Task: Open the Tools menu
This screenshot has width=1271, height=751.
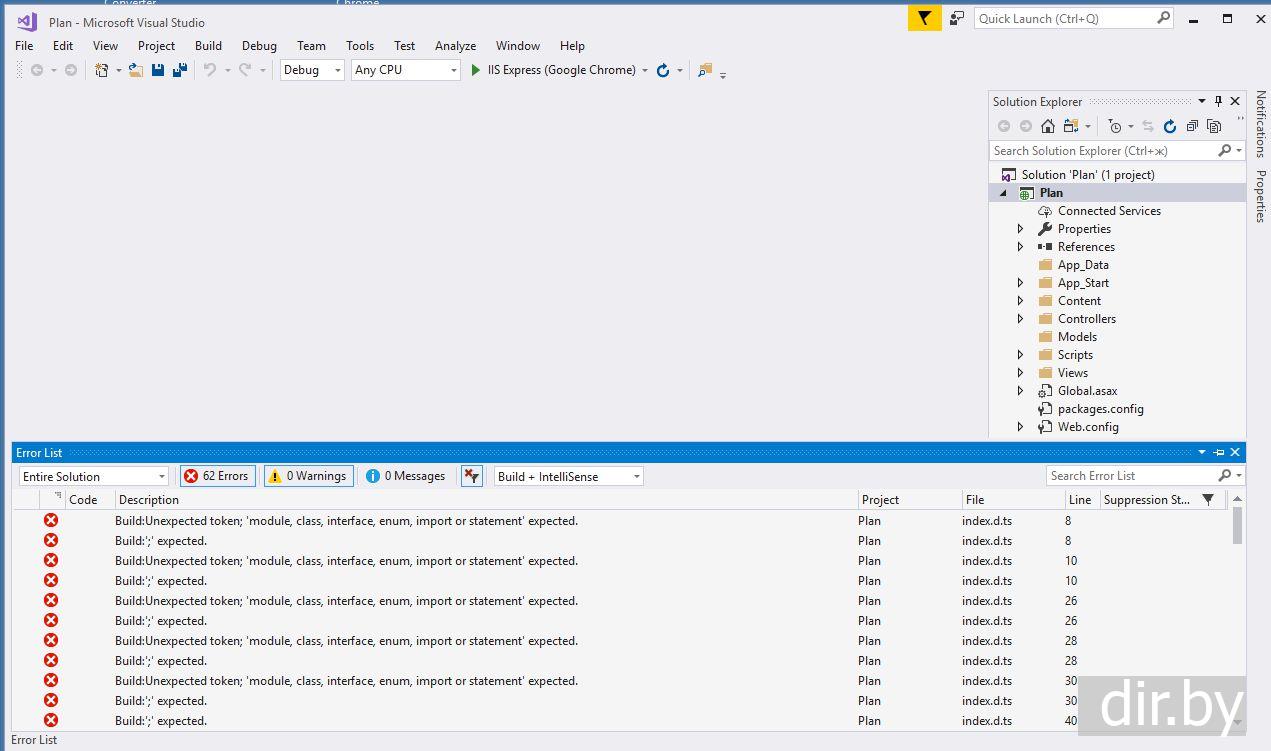Action: tap(359, 46)
